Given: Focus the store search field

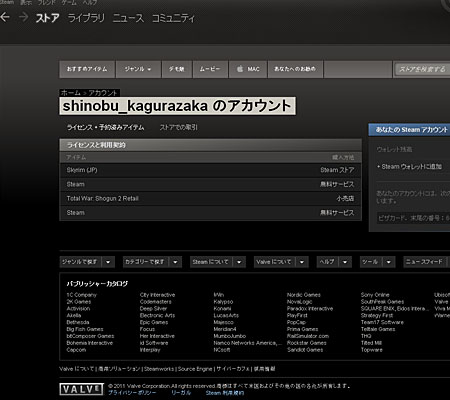Looking at the screenshot, I should click(x=422, y=69).
